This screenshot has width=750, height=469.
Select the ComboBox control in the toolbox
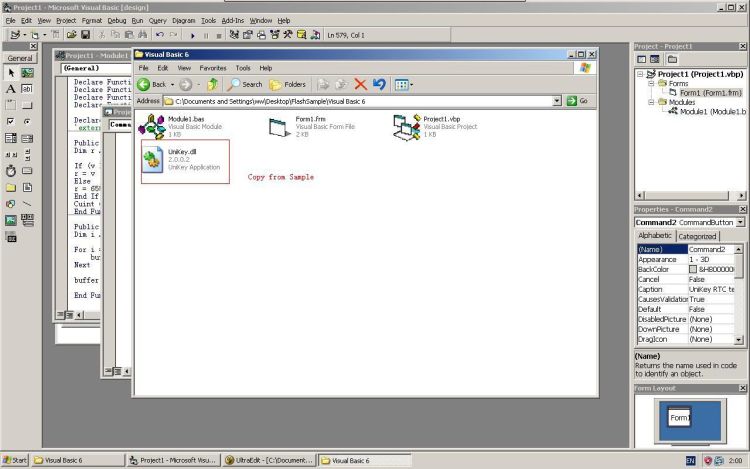coord(11,138)
